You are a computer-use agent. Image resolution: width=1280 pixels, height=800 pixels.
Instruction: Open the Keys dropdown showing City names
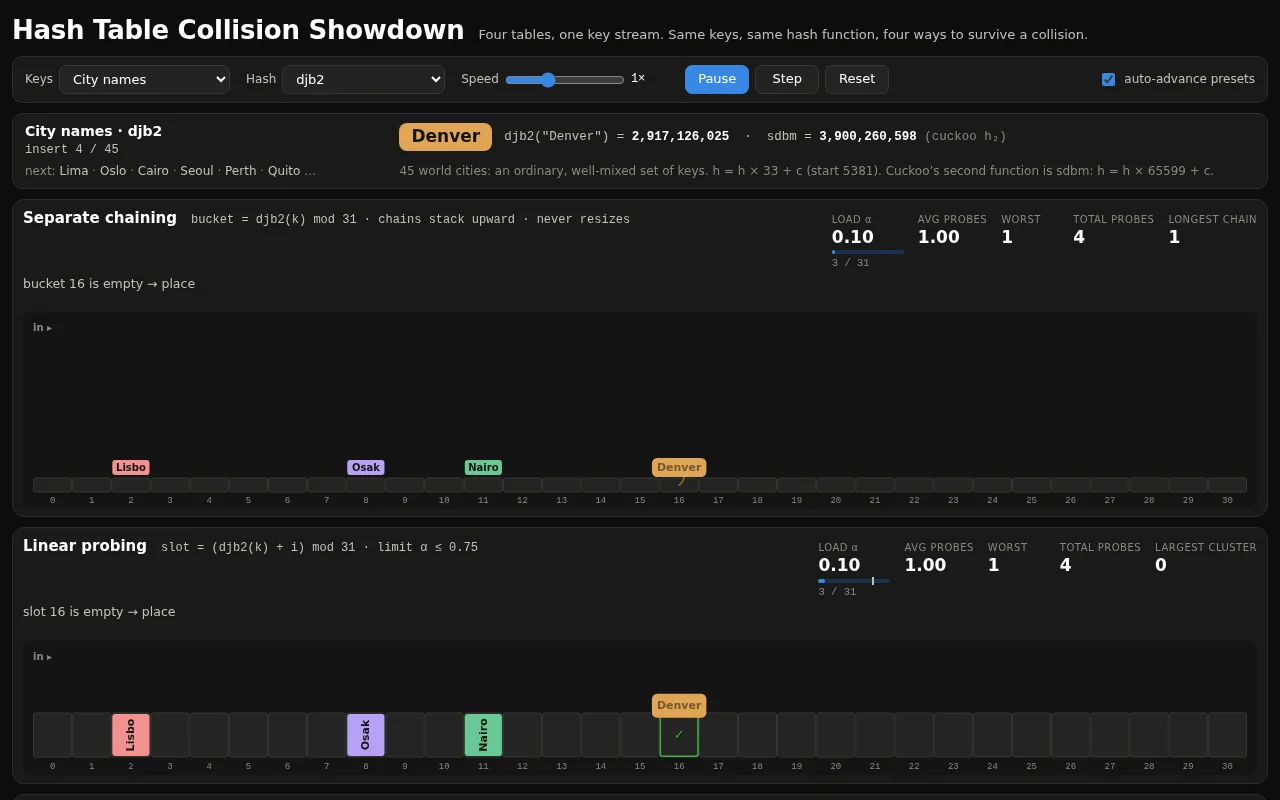click(144, 79)
